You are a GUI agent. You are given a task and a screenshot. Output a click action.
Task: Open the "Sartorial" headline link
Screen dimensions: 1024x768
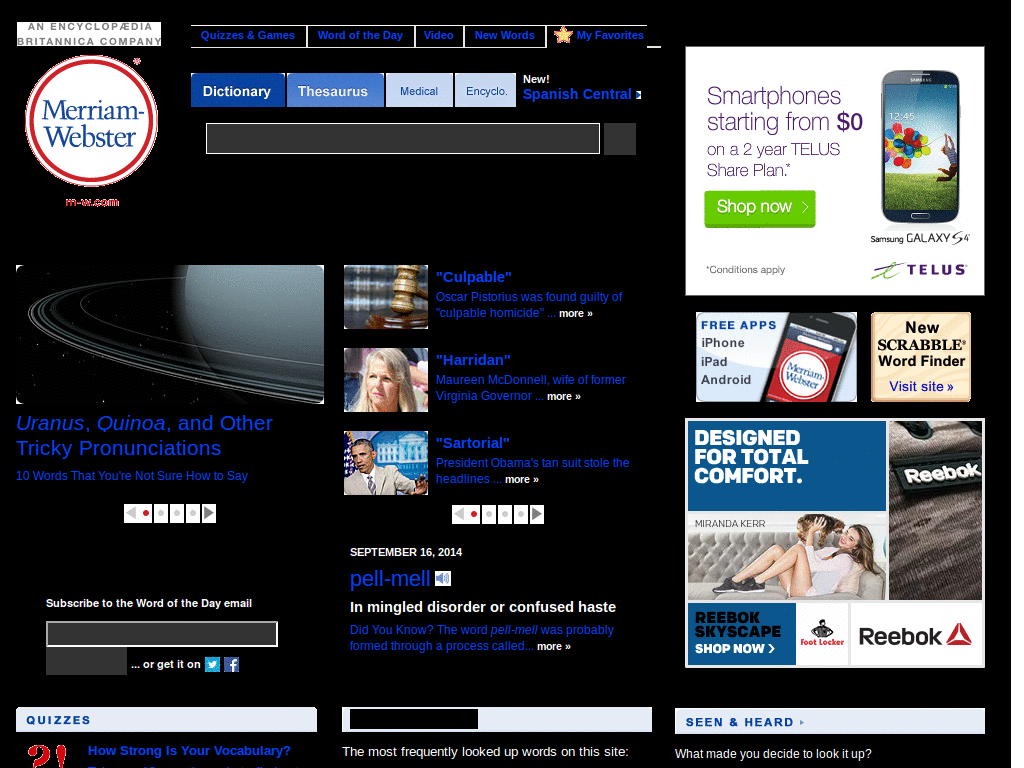[x=472, y=443]
